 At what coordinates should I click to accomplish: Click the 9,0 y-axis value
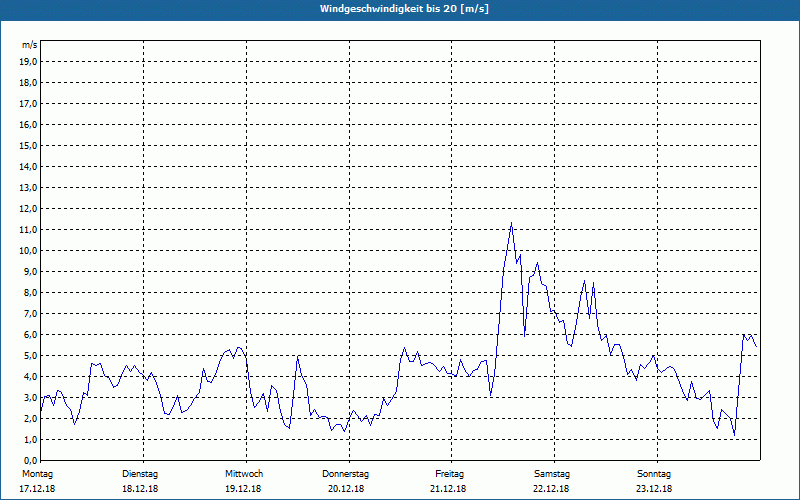[30, 271]
